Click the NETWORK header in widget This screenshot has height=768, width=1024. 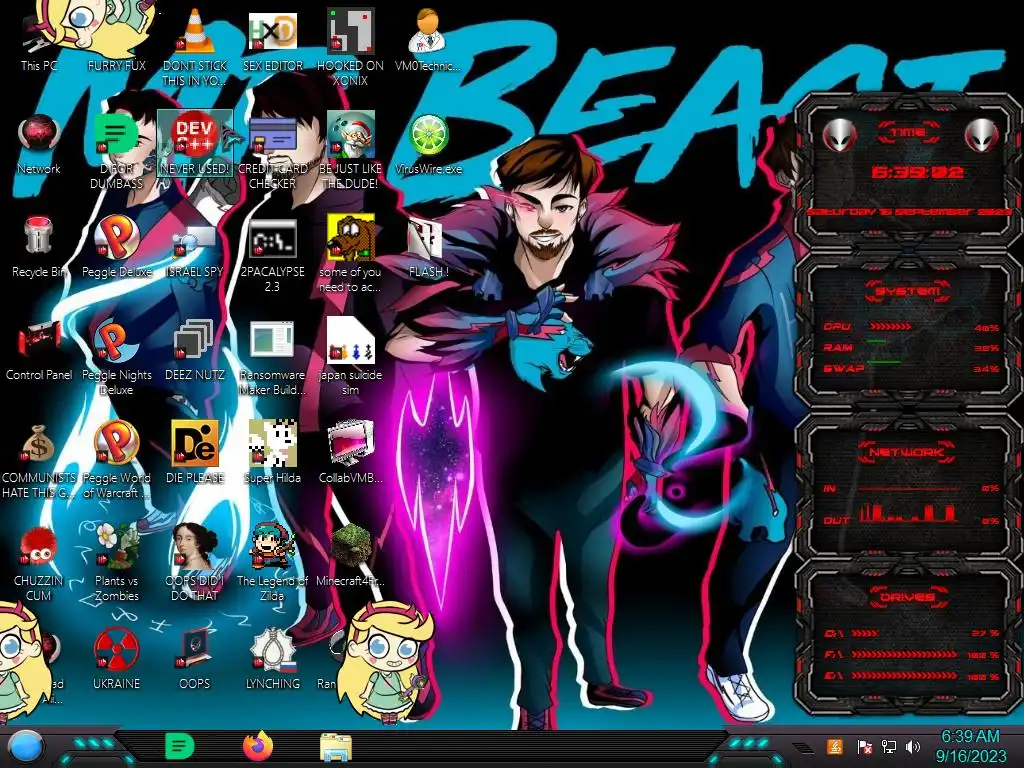pyautogui.click(x=908, y=452)
